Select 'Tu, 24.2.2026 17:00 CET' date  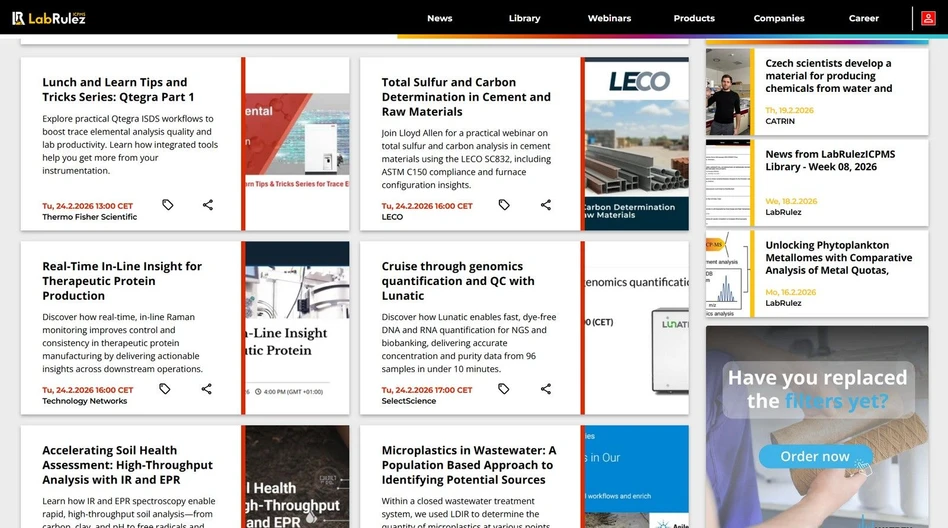[x=427, y=390]
